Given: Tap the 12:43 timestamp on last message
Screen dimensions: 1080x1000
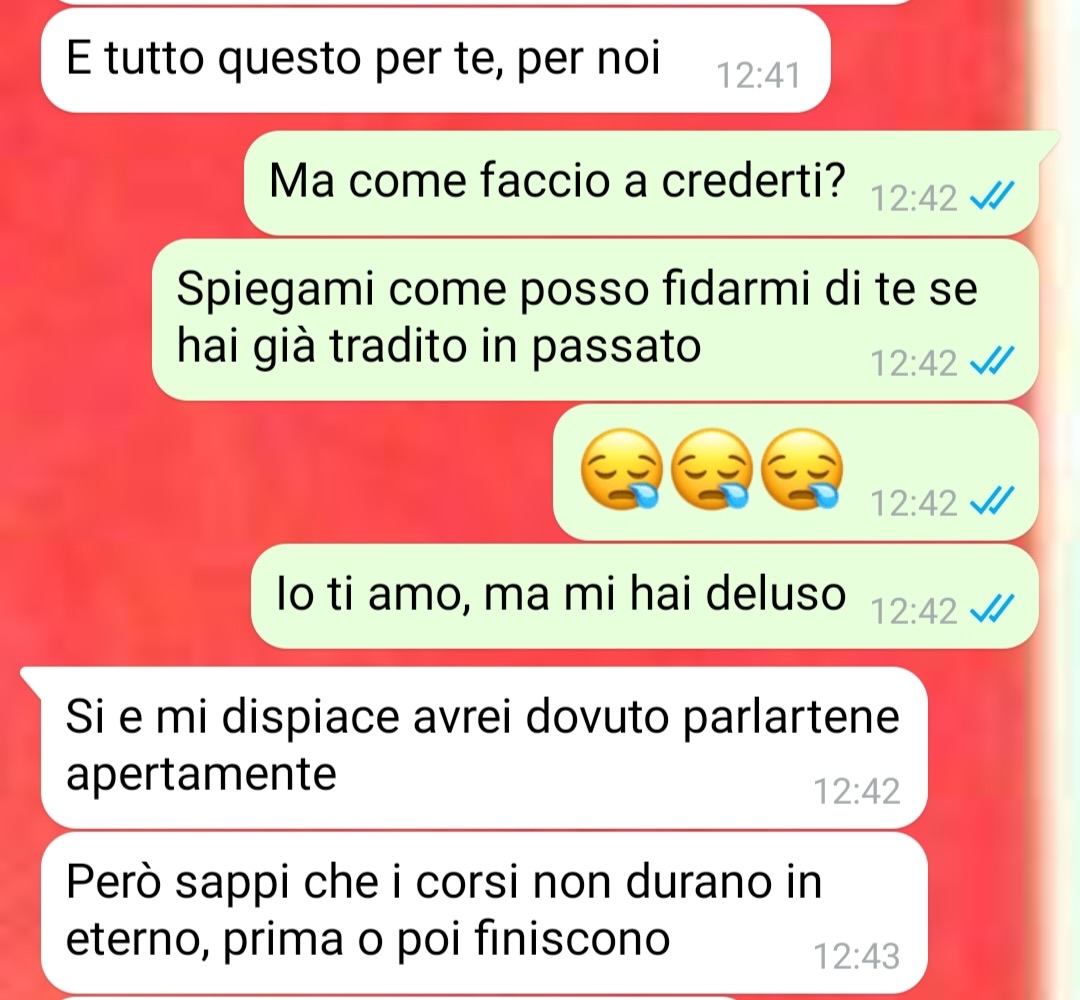Looking at the screenshot, I should [x=857, y=957].
